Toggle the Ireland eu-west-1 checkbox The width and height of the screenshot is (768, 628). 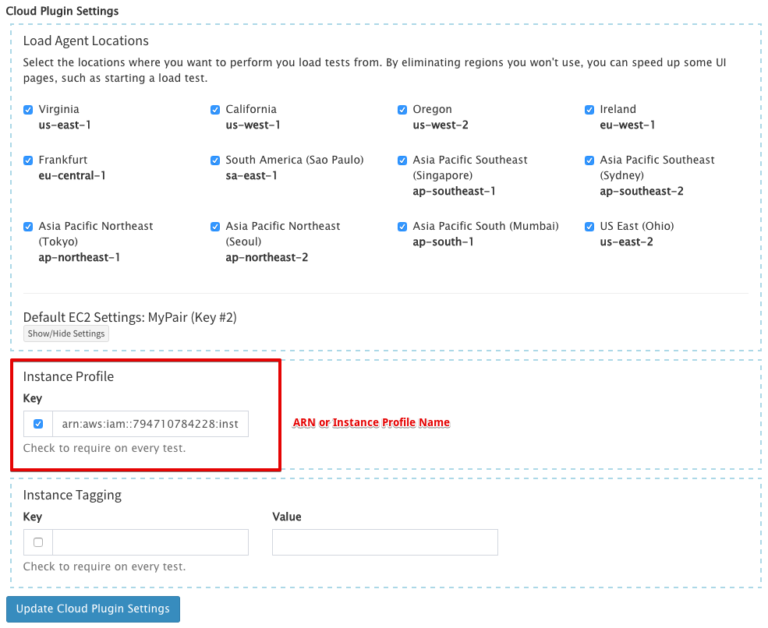589,110
